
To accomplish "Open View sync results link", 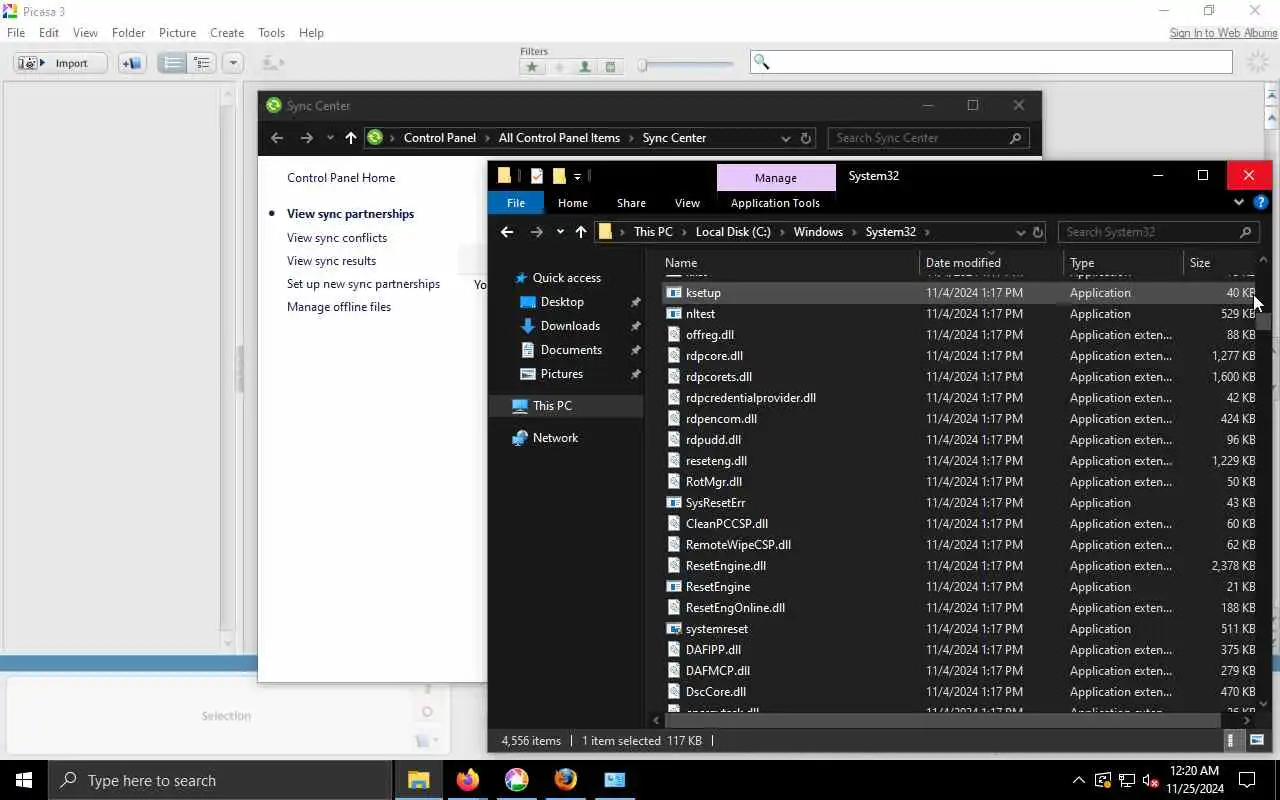I will coord(331,261).
